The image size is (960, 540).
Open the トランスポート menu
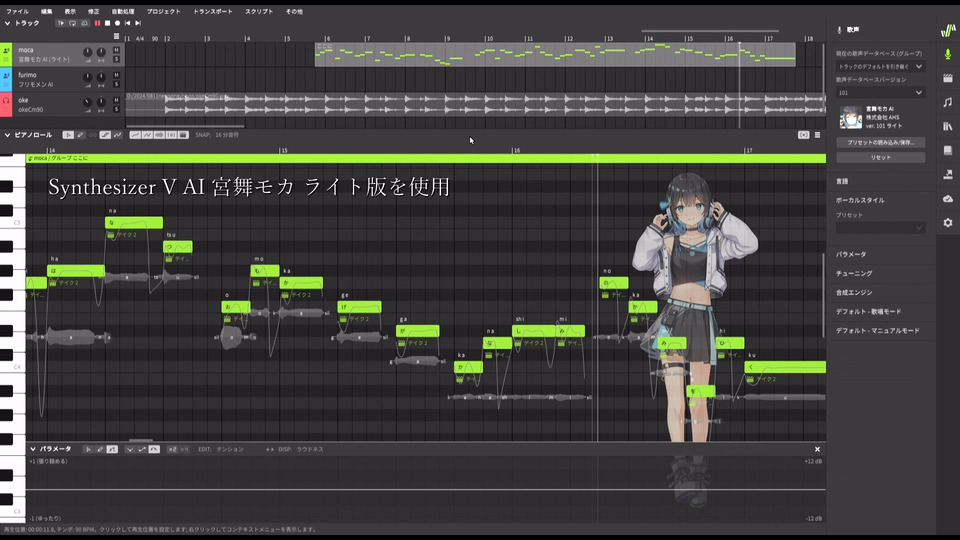point(212,11)
